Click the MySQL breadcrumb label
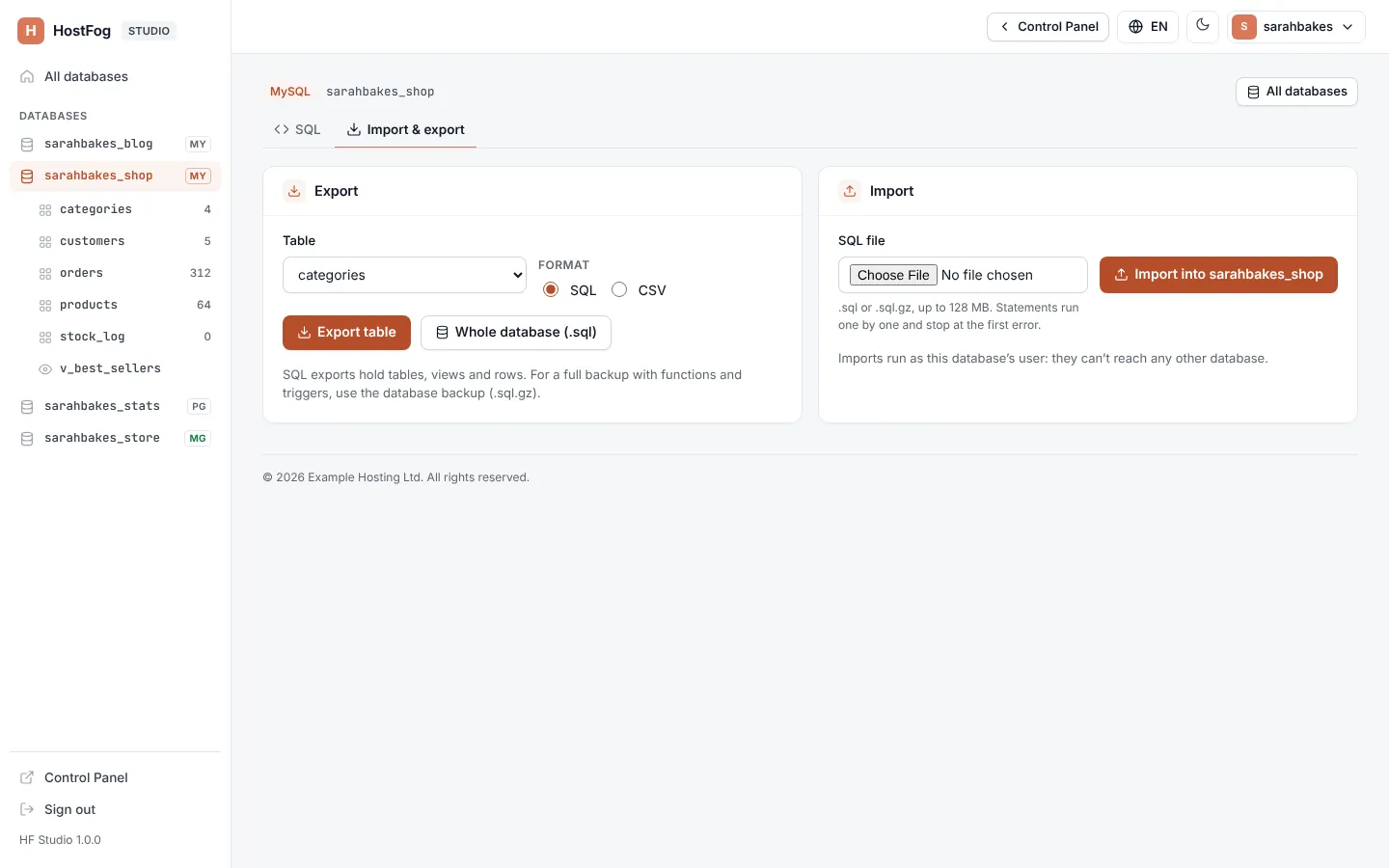Screen dimensions: 1389x868 290,92
